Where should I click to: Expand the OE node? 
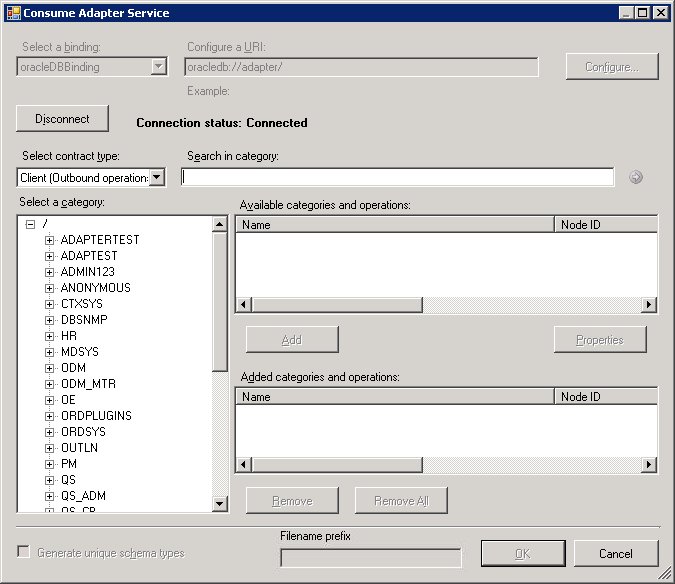[50, 400]
